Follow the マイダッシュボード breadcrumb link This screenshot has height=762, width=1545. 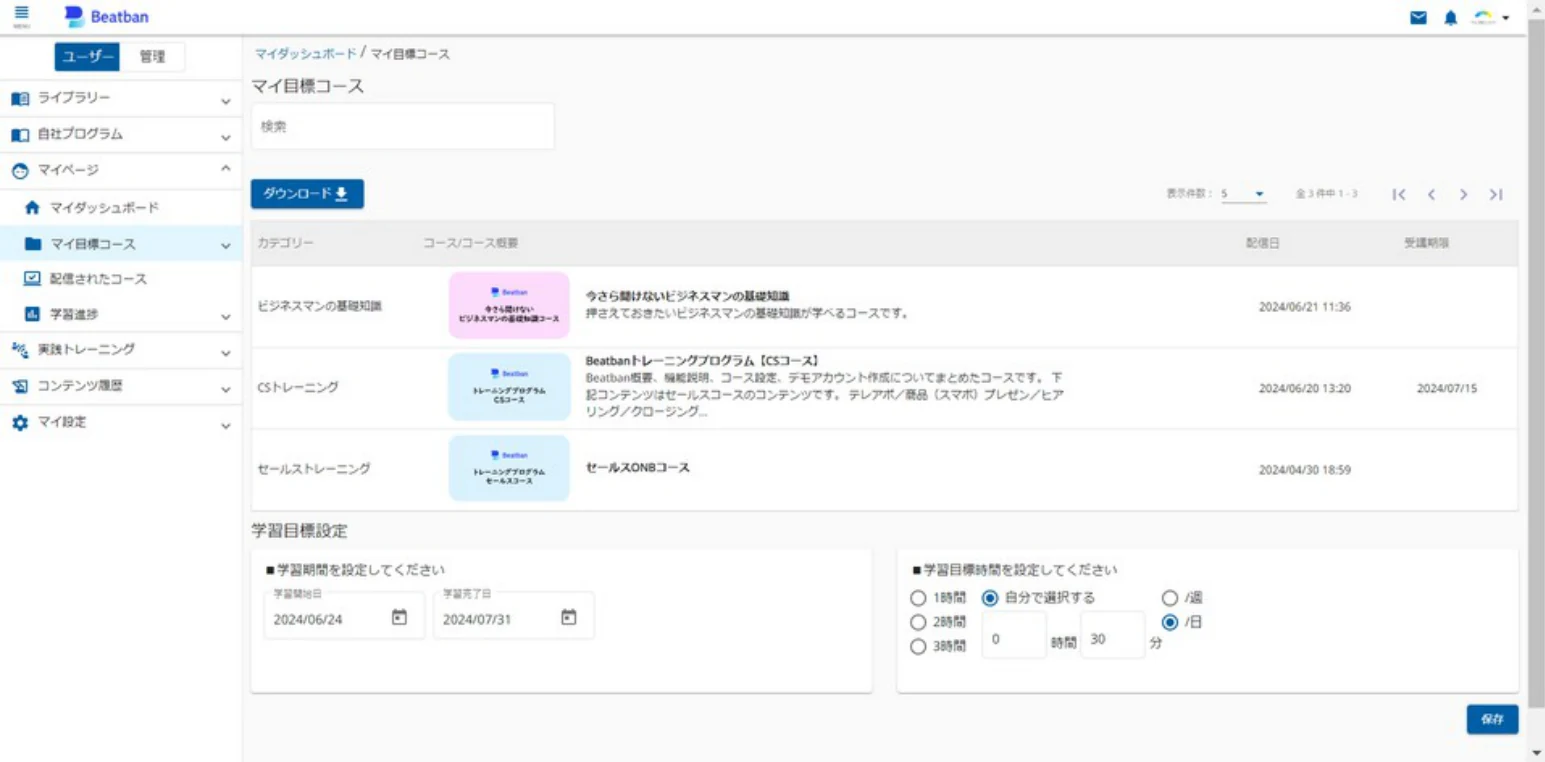[x=305, y=54]
